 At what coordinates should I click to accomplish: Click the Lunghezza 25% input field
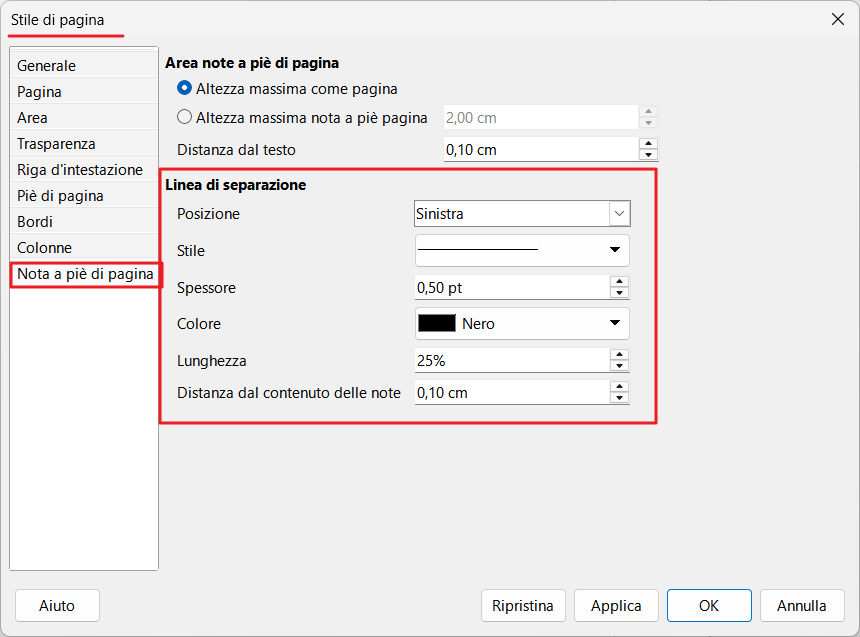(512, 360)
